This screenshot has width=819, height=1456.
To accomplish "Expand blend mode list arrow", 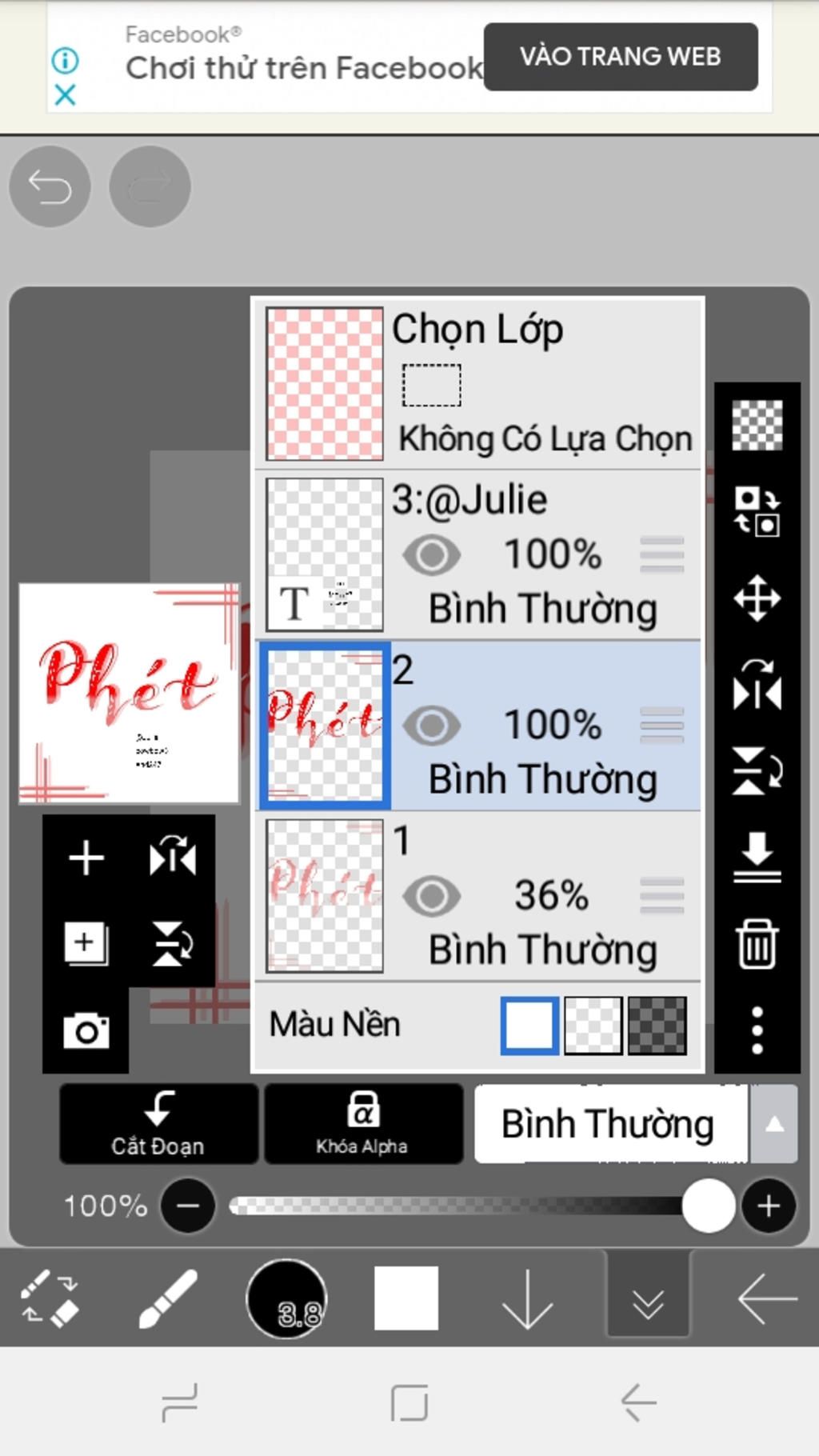I will click(773, 1124).
